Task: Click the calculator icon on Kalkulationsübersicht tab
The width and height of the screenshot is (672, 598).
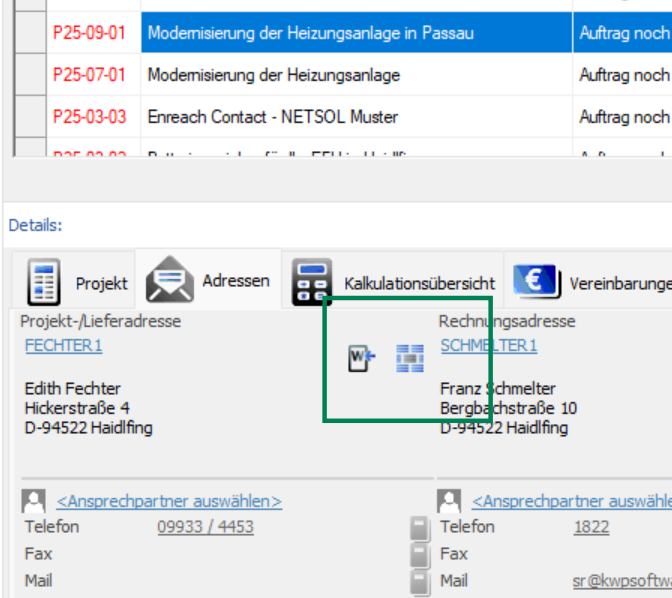Action: point(311,283)
